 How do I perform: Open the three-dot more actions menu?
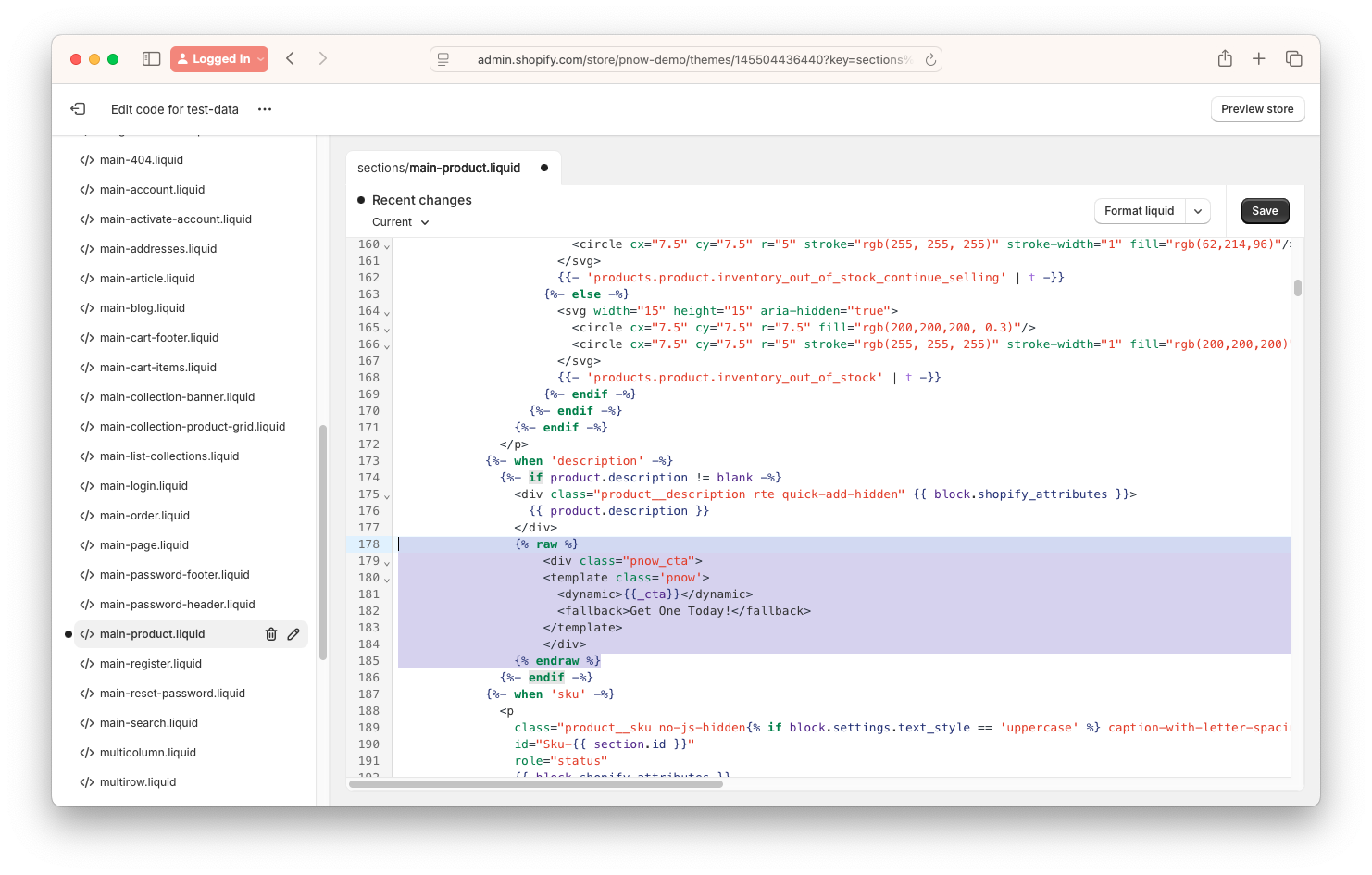[265, 109]
